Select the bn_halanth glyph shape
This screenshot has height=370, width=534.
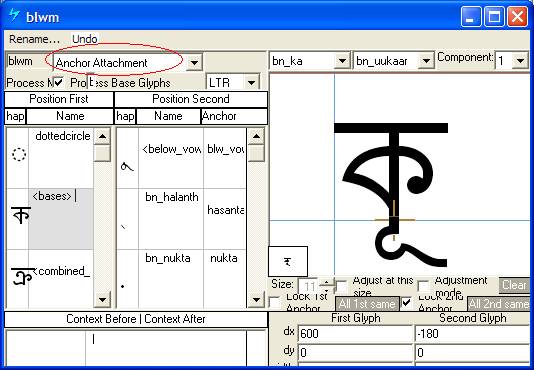123,226
